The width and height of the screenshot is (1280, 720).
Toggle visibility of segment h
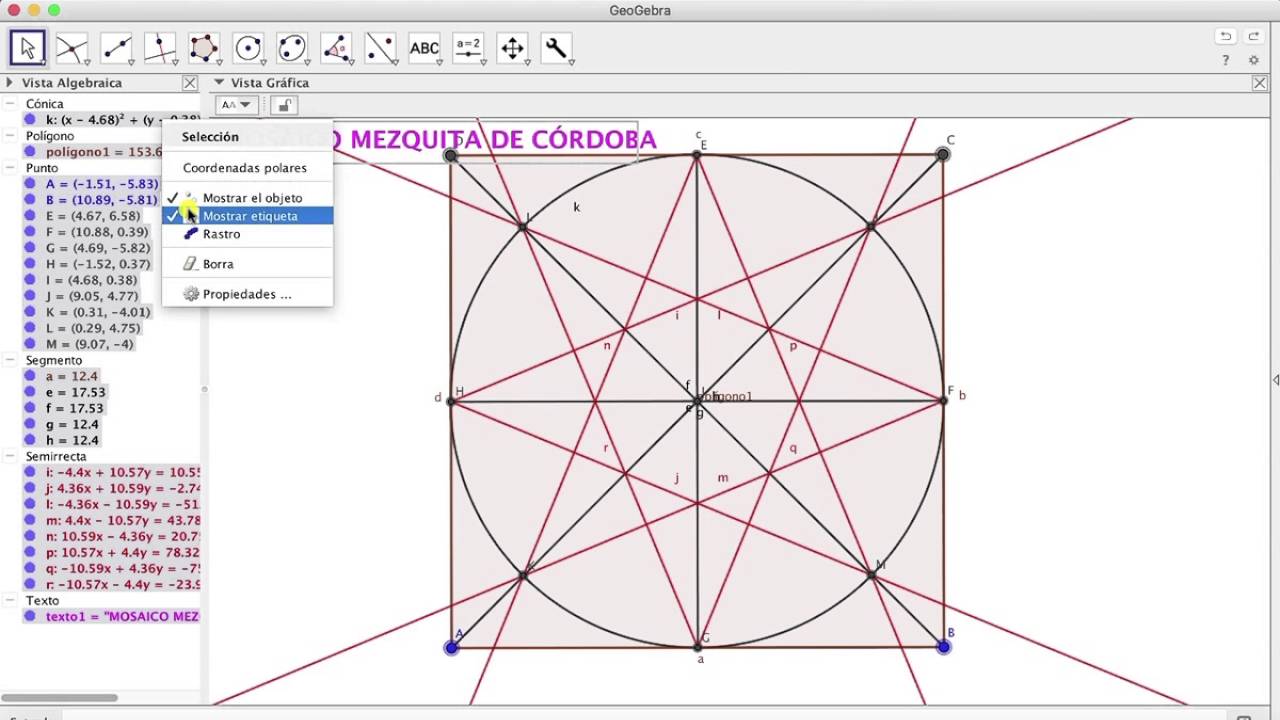tap(31, 440)
